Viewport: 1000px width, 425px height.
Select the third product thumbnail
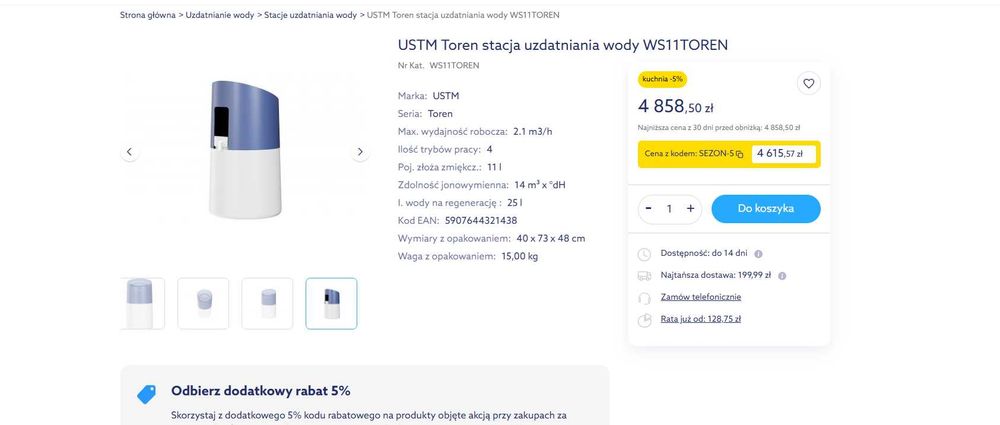point(267,303)
